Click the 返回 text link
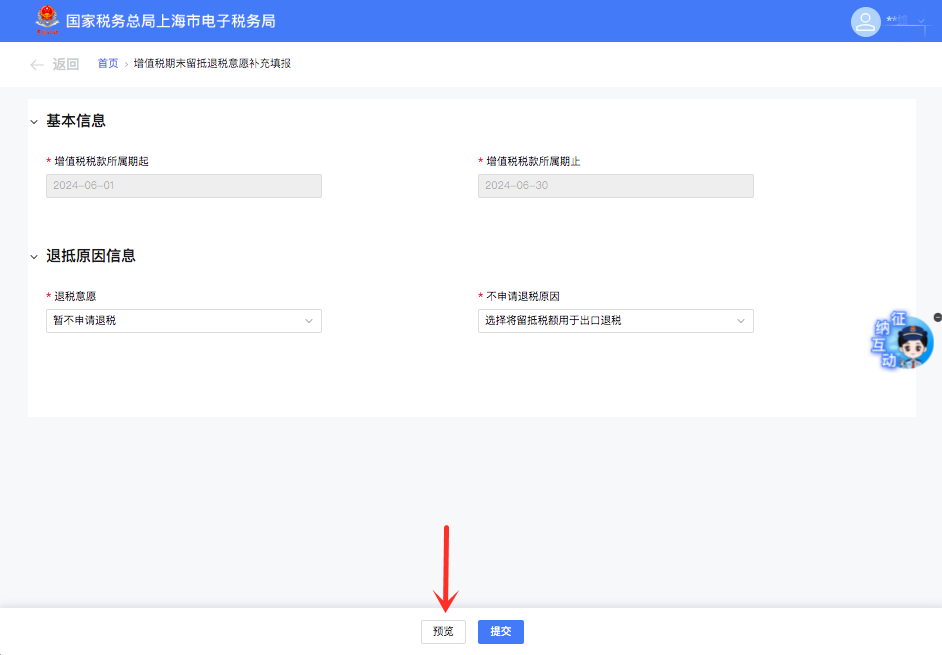 pos(66,65)
